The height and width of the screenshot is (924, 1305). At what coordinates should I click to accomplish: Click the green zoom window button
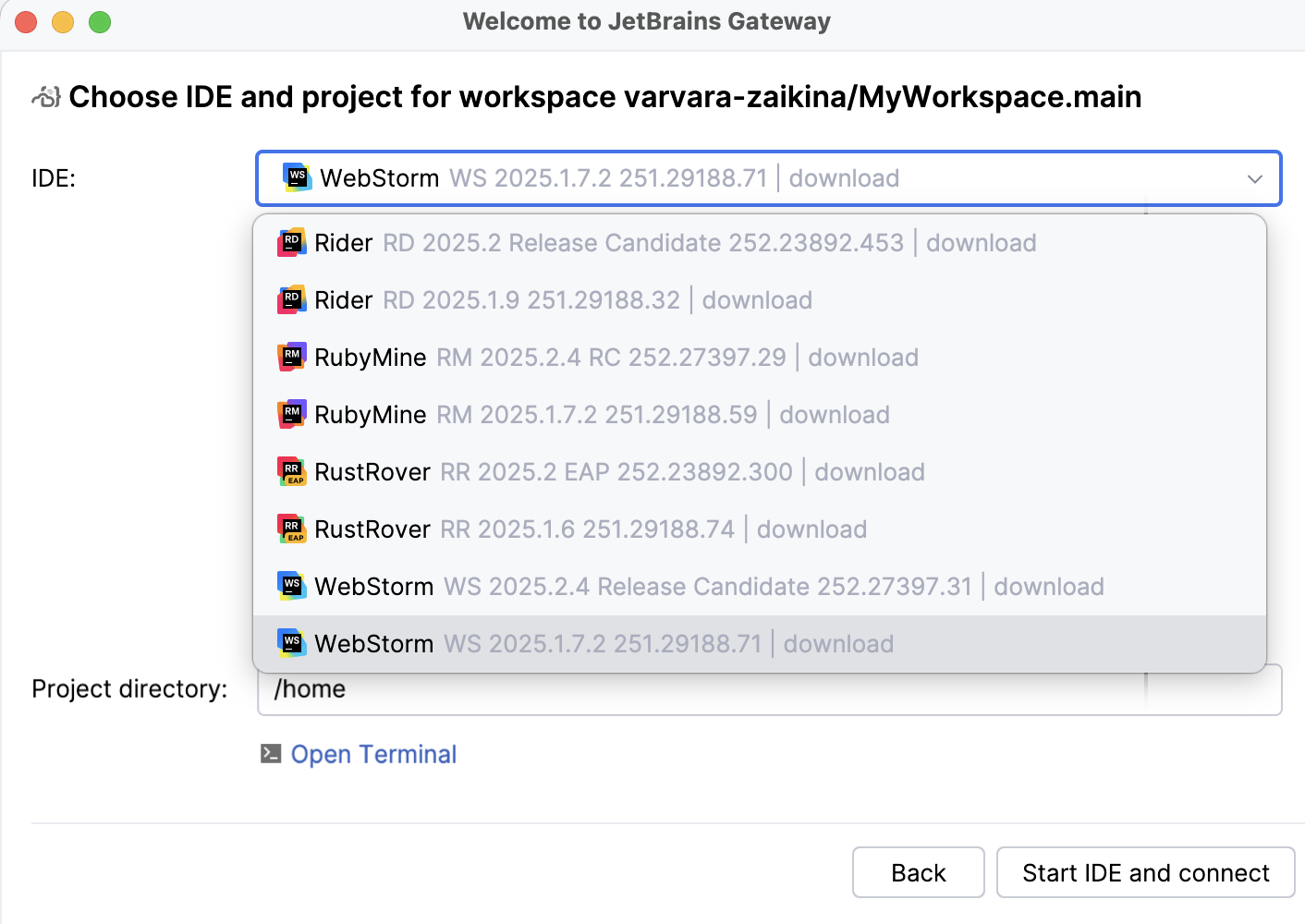100,21
